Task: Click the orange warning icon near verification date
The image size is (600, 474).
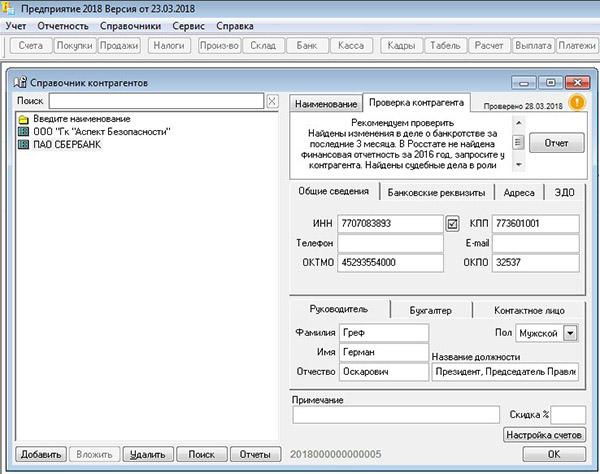Action: click(x=577, y=102)
